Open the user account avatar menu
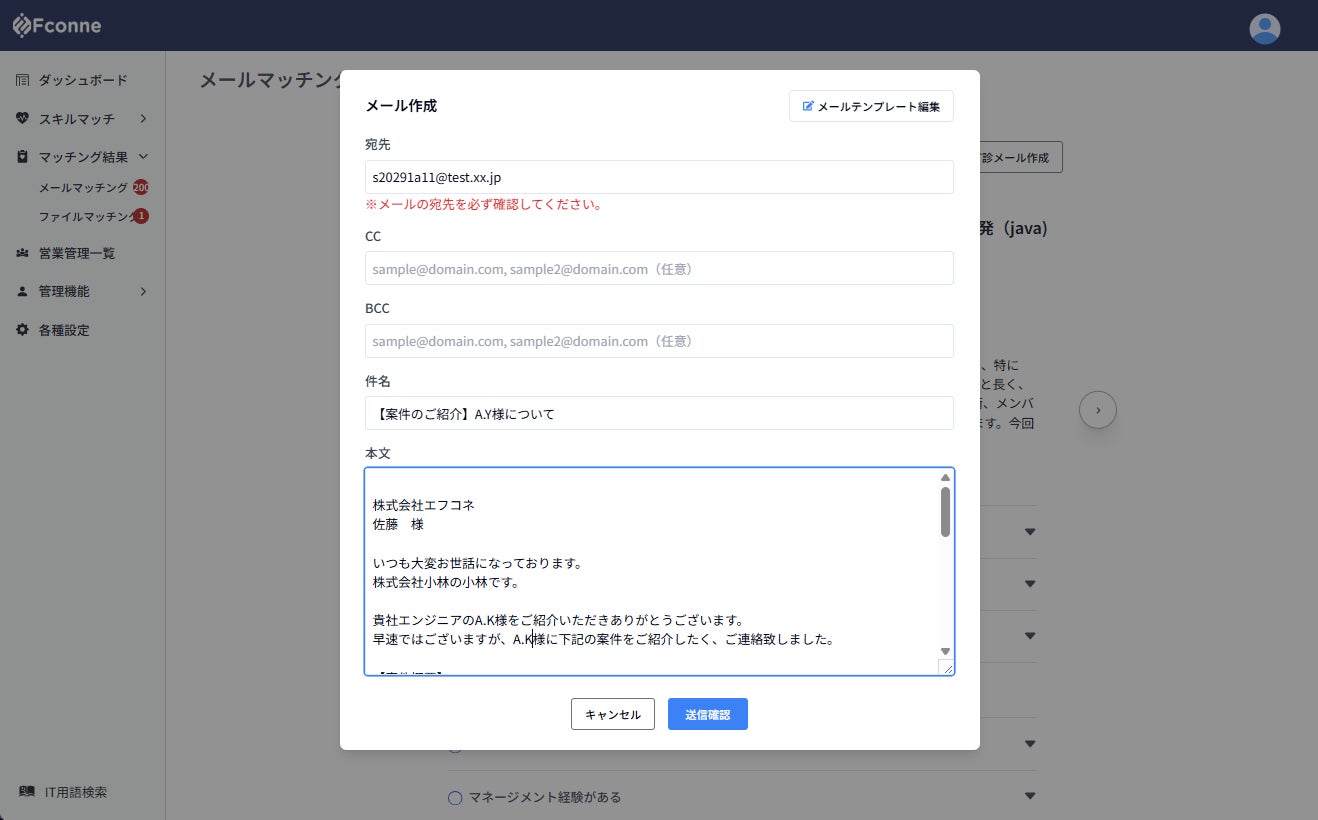Screen dimensions: 1318x820 [1265, 28]
